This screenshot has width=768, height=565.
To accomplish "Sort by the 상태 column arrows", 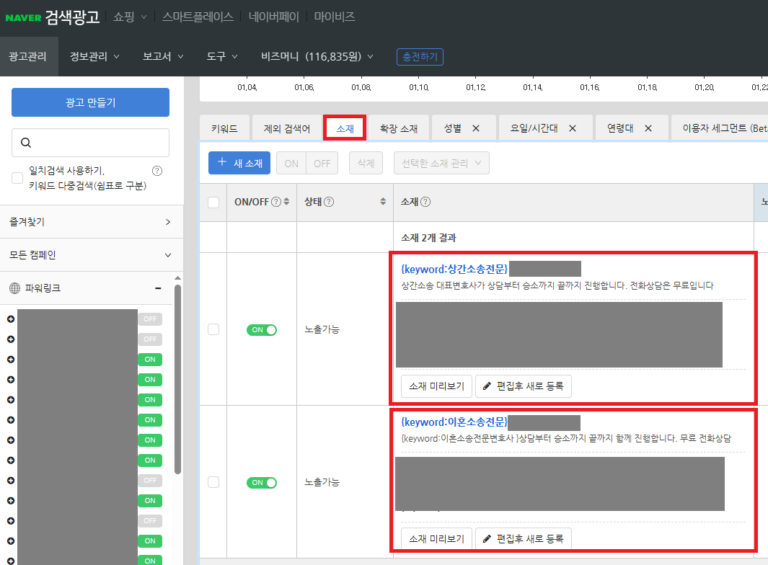I will pos(383,202).
